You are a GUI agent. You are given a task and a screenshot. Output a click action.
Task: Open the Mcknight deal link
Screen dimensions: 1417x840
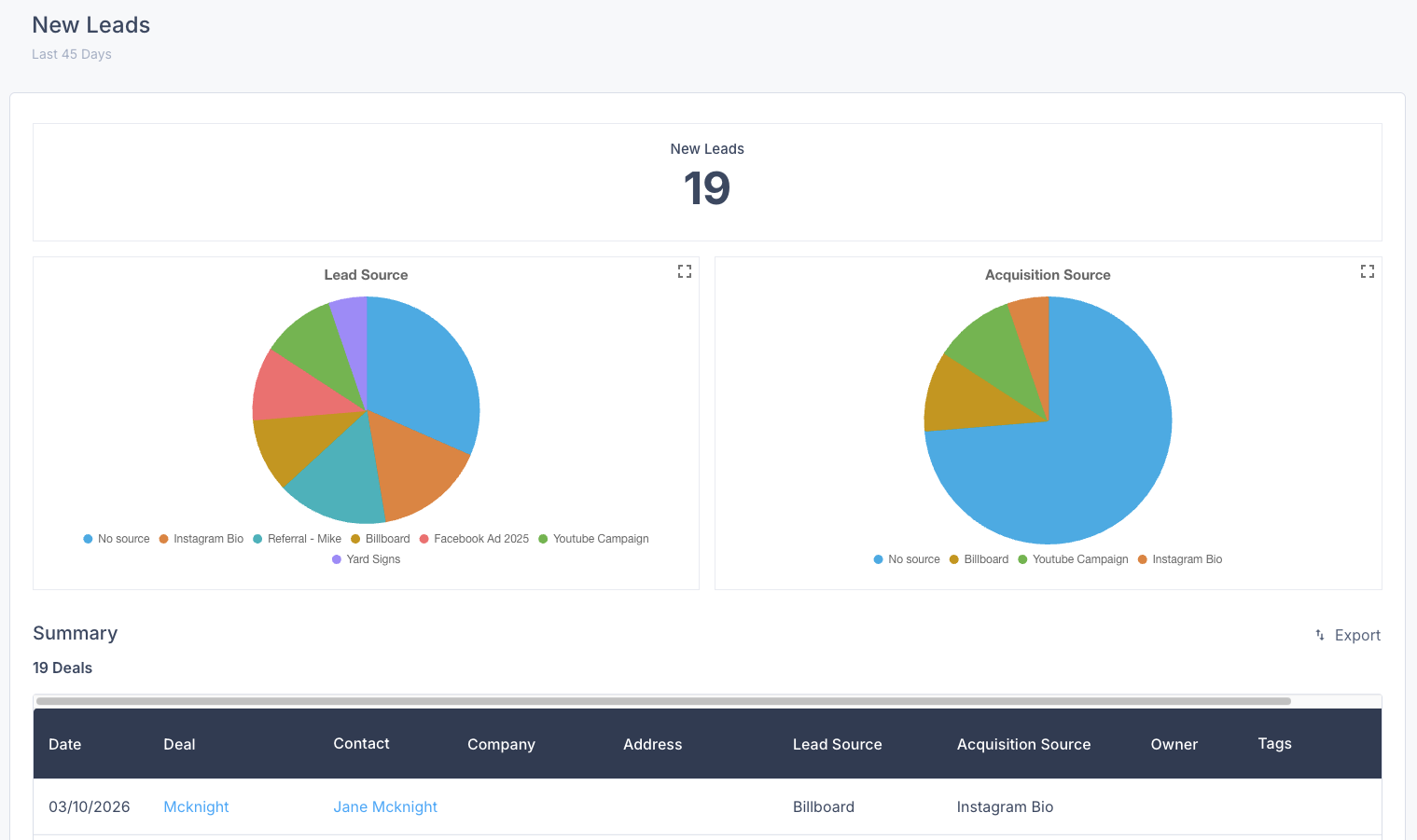pyautogui.click(x=196, y=806)
